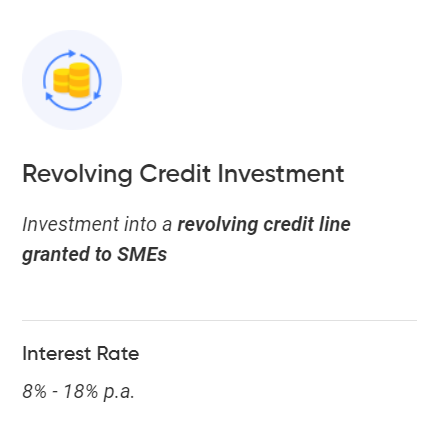Screen dimensions: 439x424
Task: Click the bottom-left blue arrowhead on the icon
Action: [49, 97]
